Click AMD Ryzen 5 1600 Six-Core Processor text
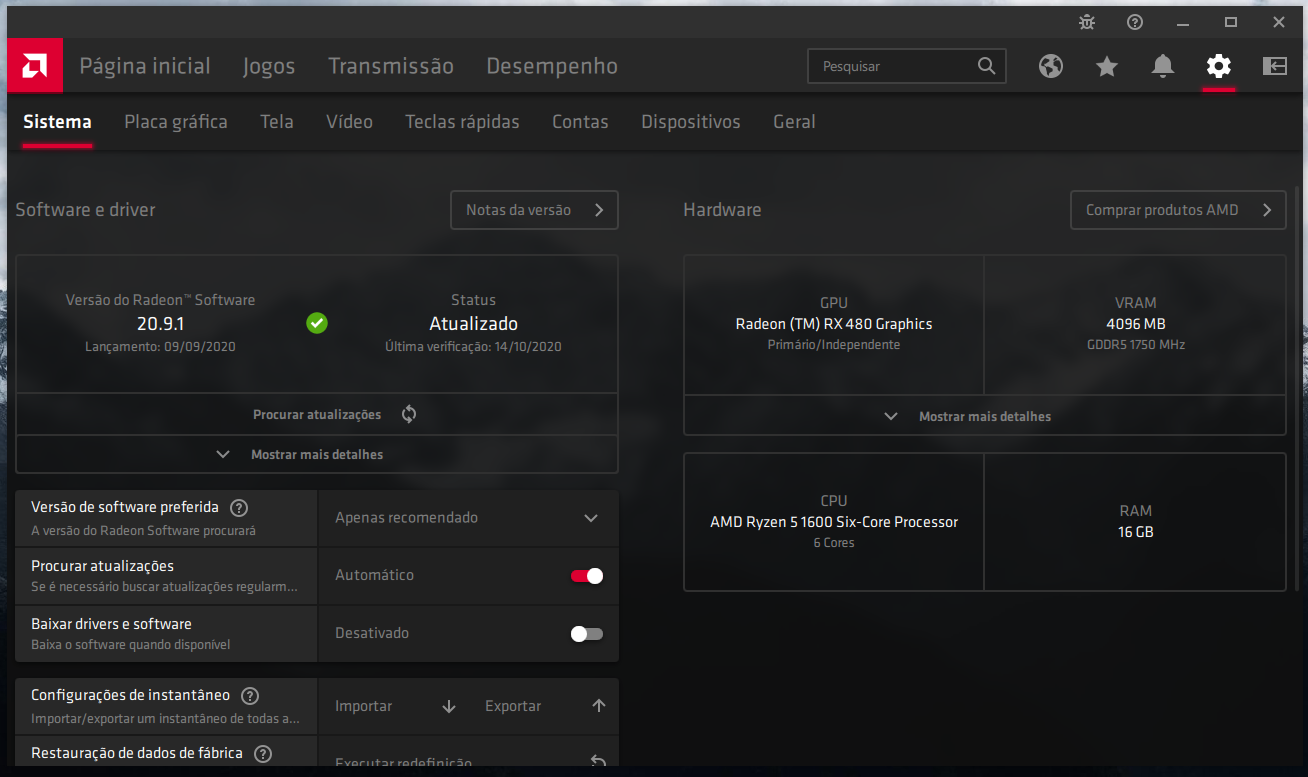1308x777 pixels. click(x=834, y=522)
